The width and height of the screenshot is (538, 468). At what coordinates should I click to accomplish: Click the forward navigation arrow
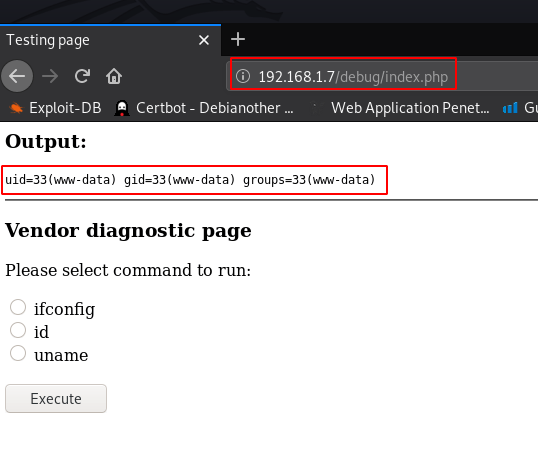click(x=50, y=76)
